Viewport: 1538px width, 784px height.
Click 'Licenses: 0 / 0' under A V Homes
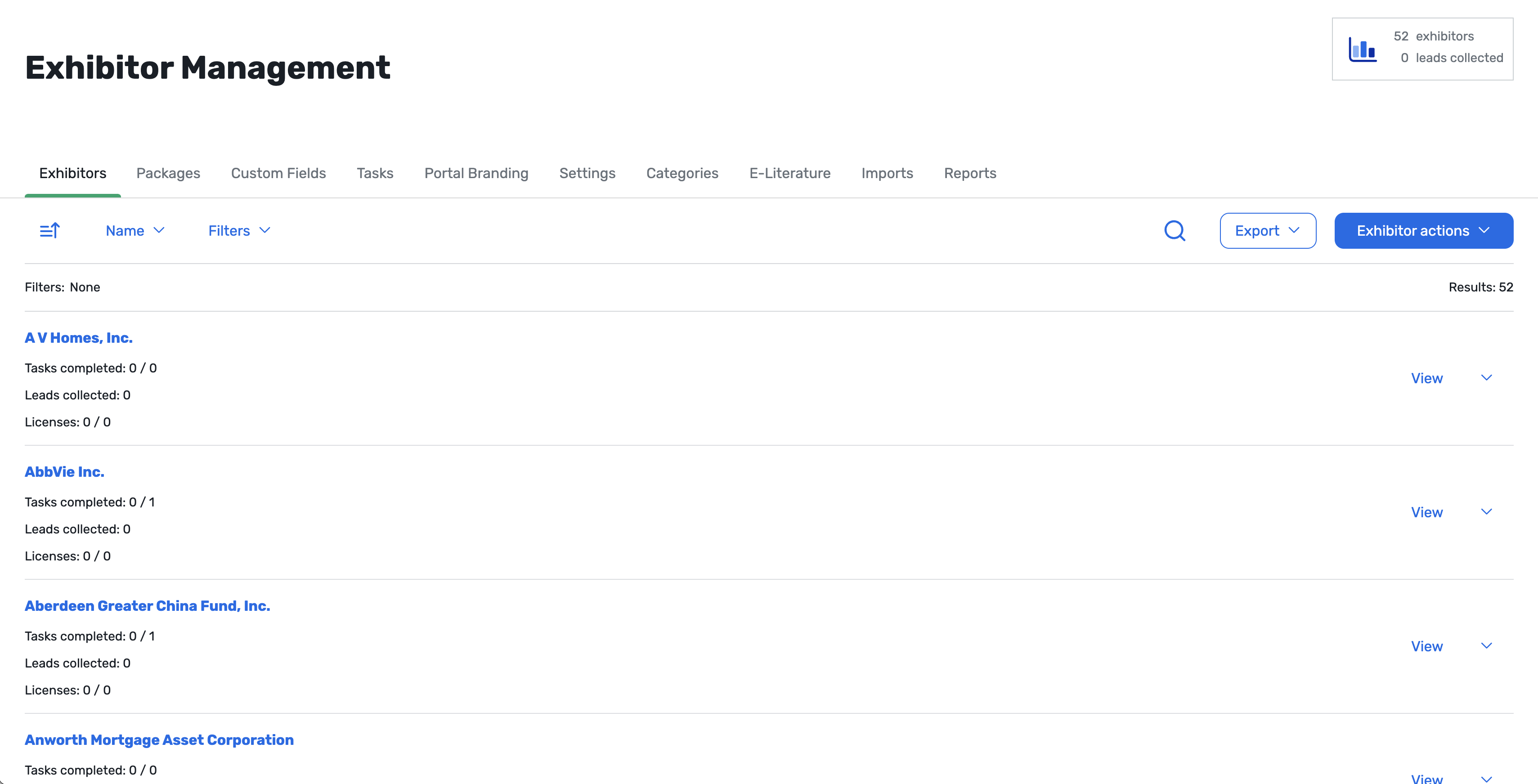point(67,422)
